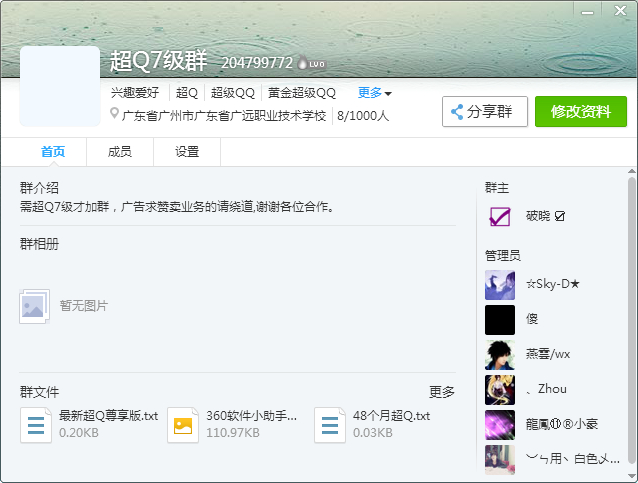Image resolution: width=638 pixels, height=483 pixels.
Task: Open 更多 link for group files
Action: [442, 392]
